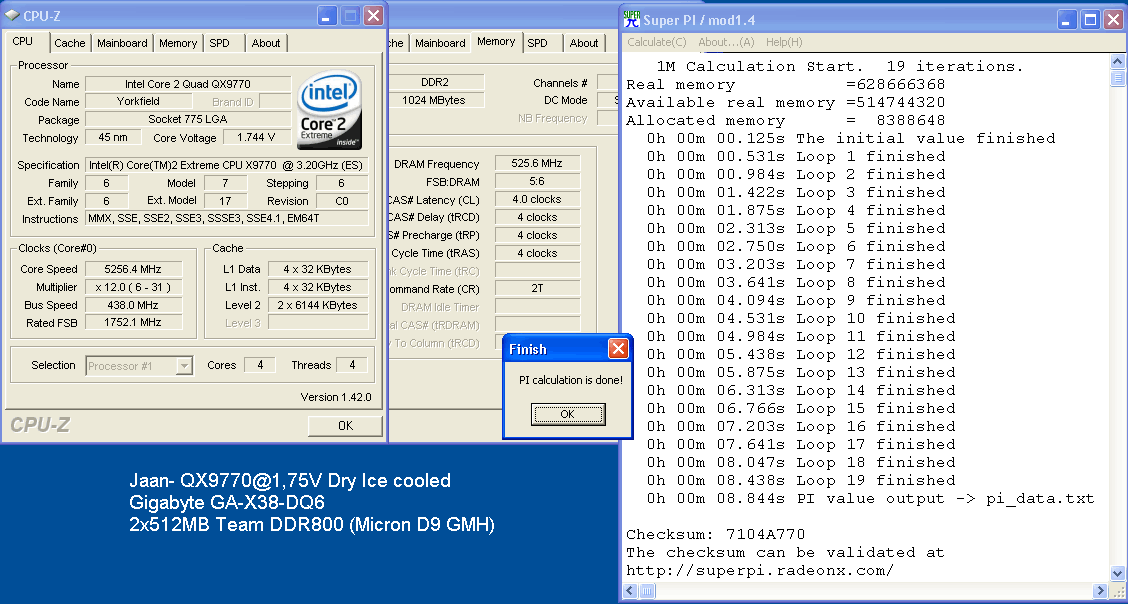Click the DRAM Frequency value '525.6 MHz'
The image size is (1128, 604).
(537, 163)
